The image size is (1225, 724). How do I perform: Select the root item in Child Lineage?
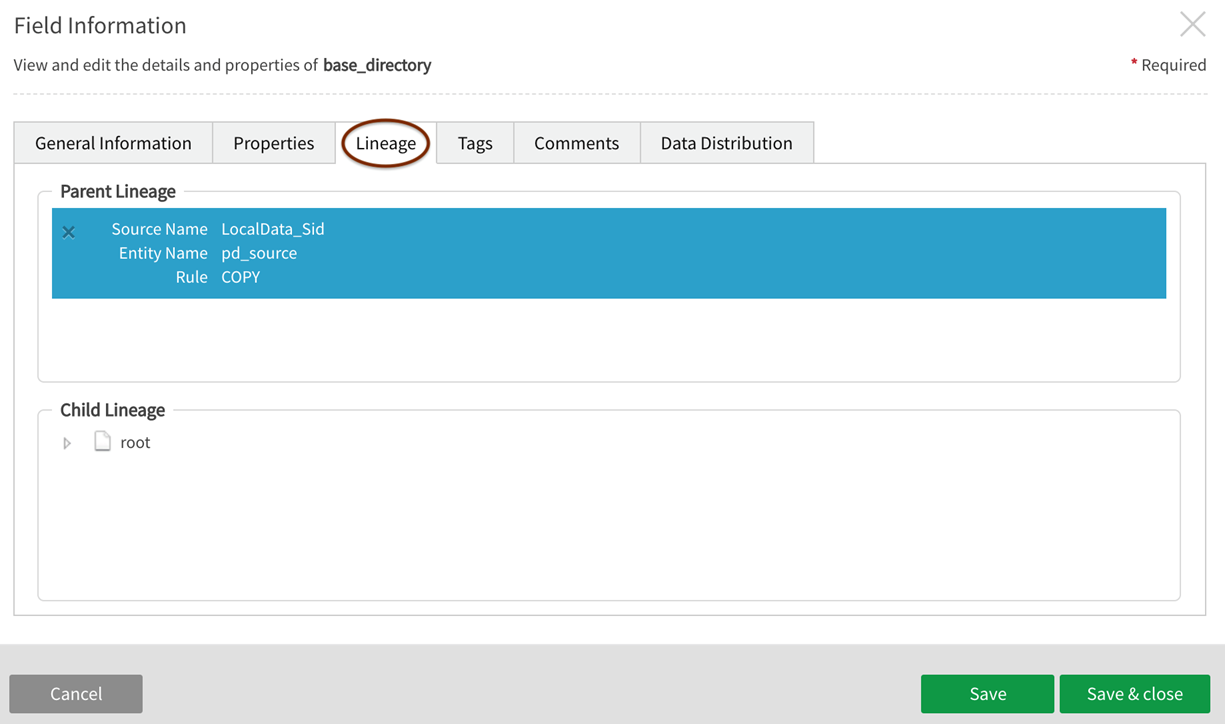point(135,442)
